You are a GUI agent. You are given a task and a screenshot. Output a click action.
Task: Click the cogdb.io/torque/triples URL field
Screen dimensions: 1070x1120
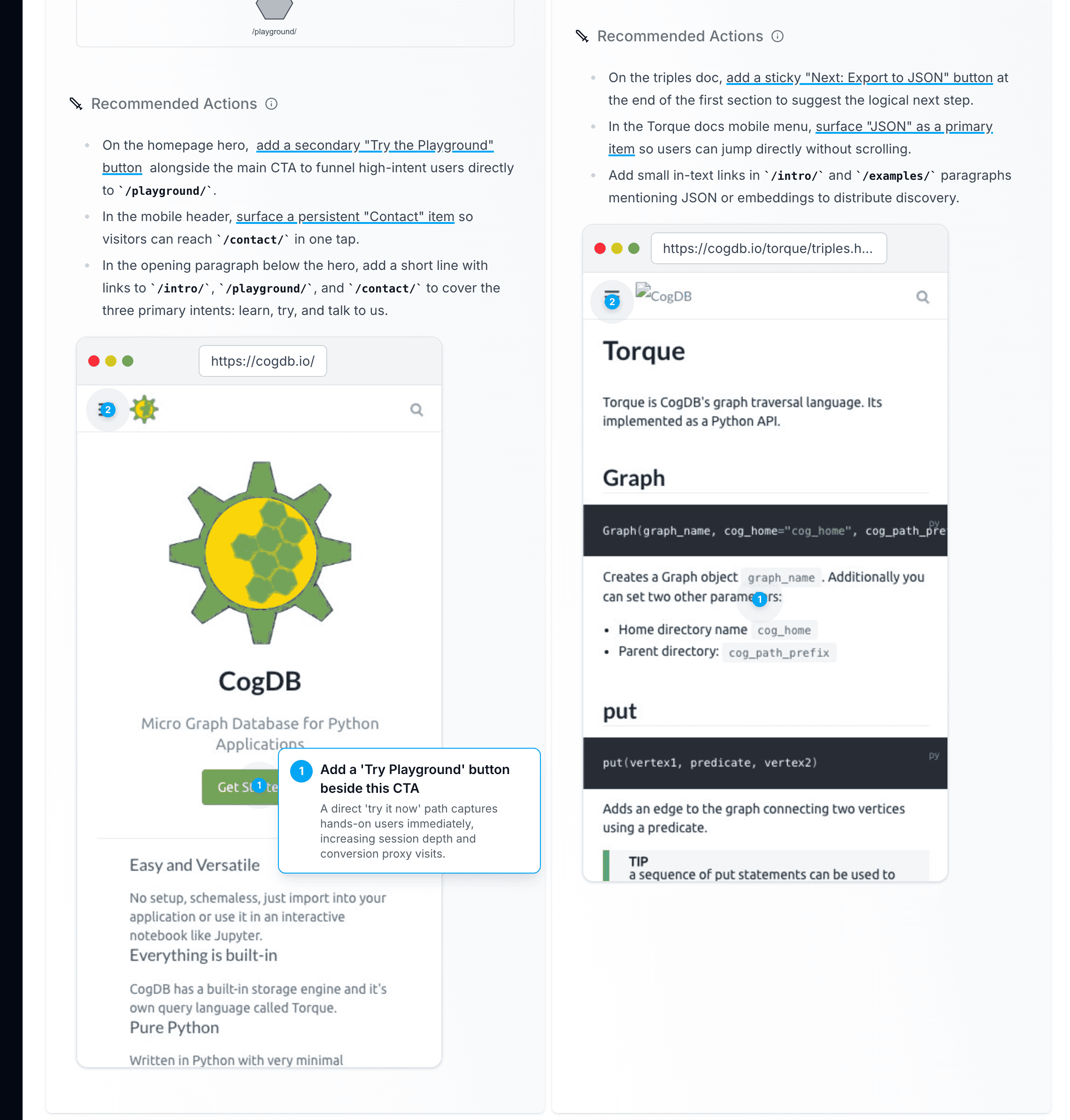[768, 249]
